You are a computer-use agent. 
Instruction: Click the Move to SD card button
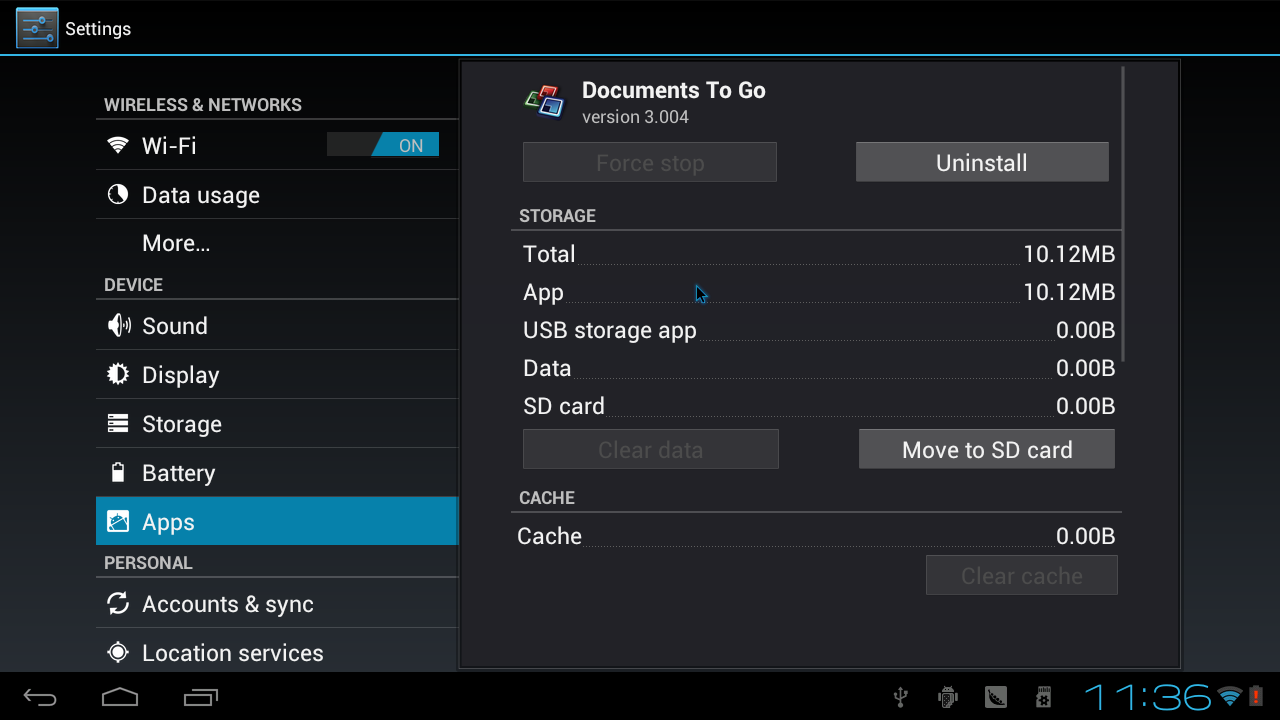987,449
